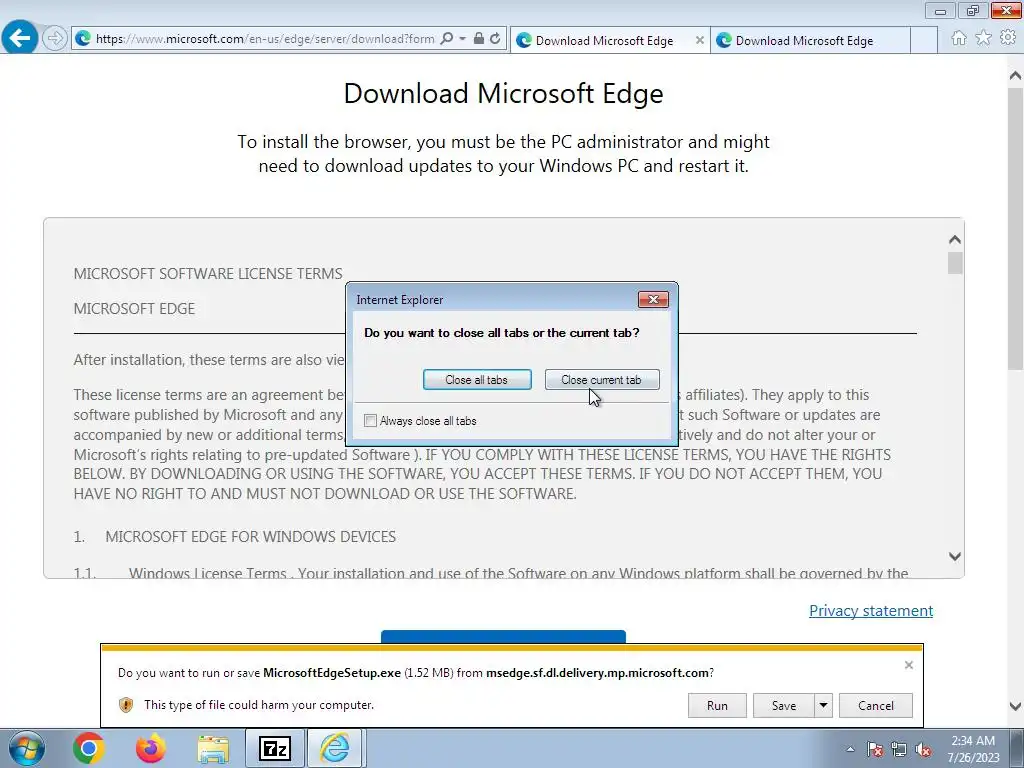Click the MICROSOFT SOFTWARE LICENSE TERMS heading

pos(208,274)
